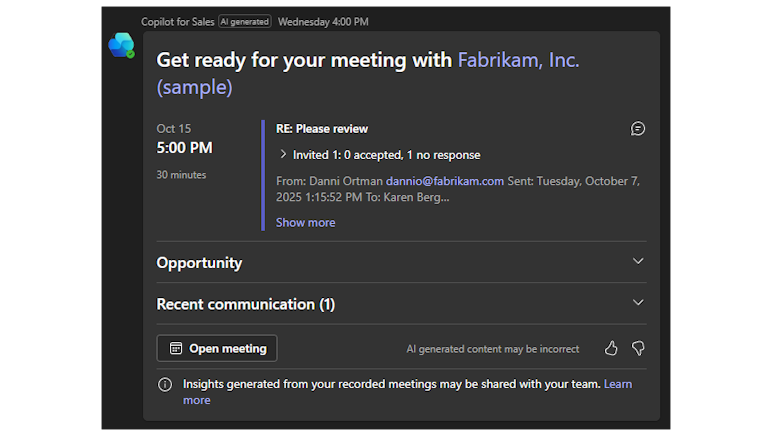The height and width of the screenshot is (440, 780).
Task: Click the info icon next to the insights notice
Action: (x=165, y=384)
